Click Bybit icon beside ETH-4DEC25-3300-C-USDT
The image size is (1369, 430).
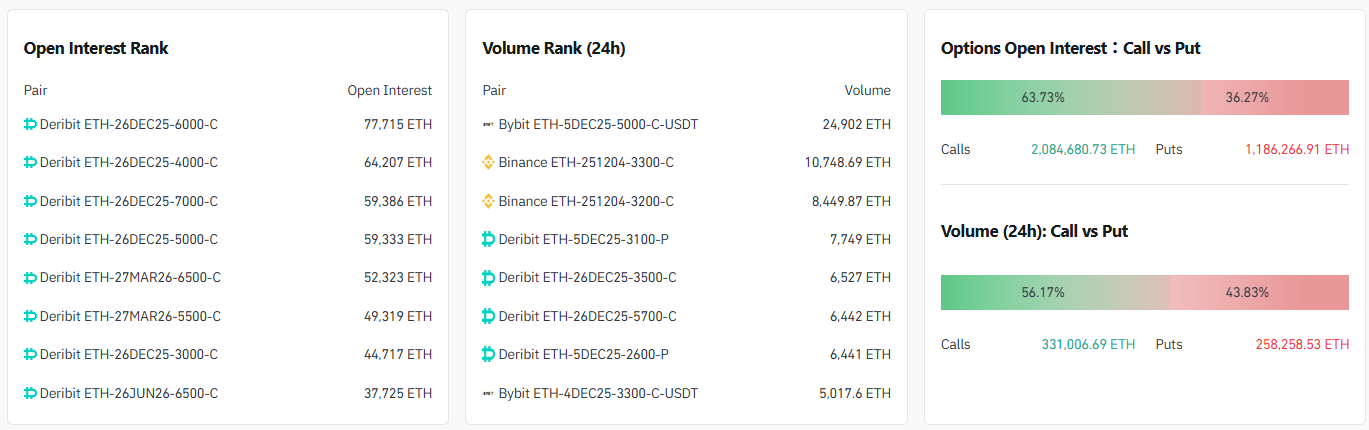click(488, 393)
